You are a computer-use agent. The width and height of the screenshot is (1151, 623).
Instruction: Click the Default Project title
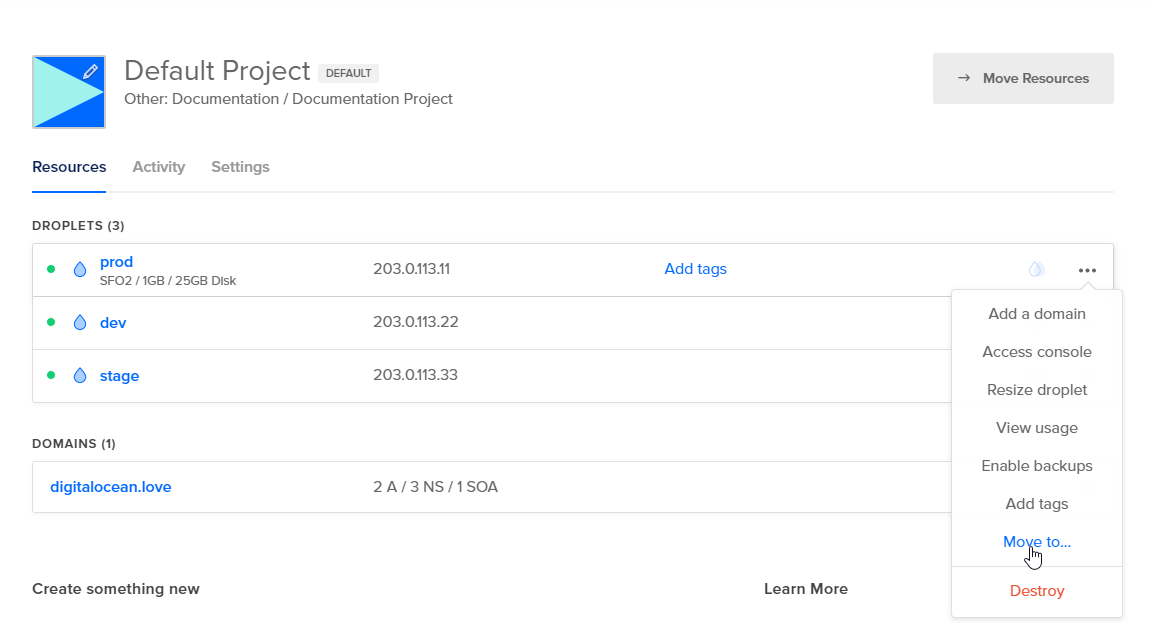[217, 71]
